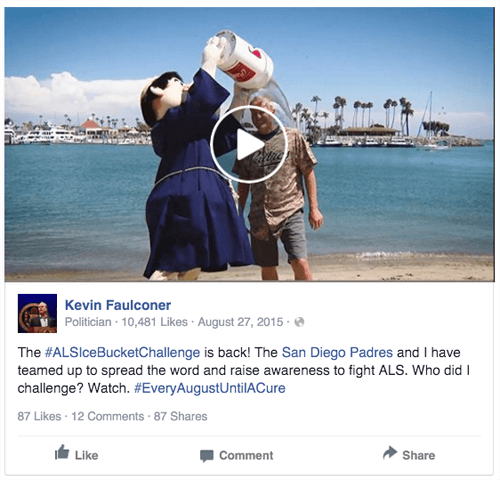Image resolution: width=500 pixels, height=480 pixels.
Task: Open the #ALSIceBucketChallenge hashtag
Action: point(122,352)
